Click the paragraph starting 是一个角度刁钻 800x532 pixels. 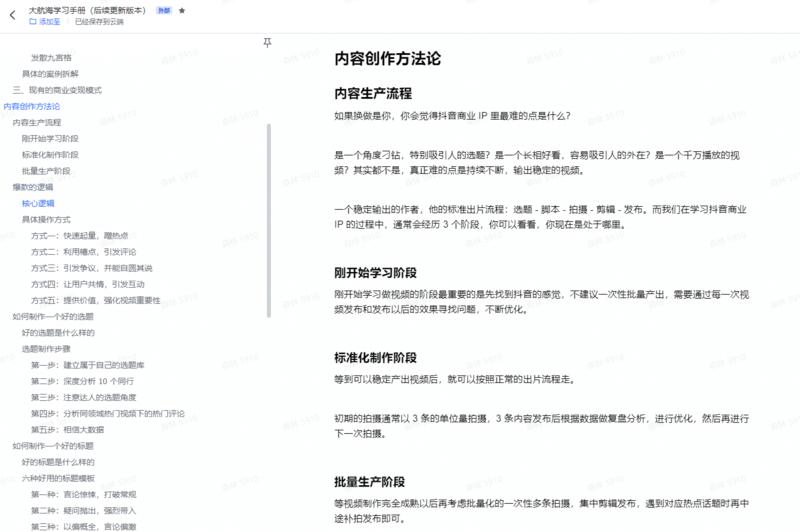coord(537,162)
